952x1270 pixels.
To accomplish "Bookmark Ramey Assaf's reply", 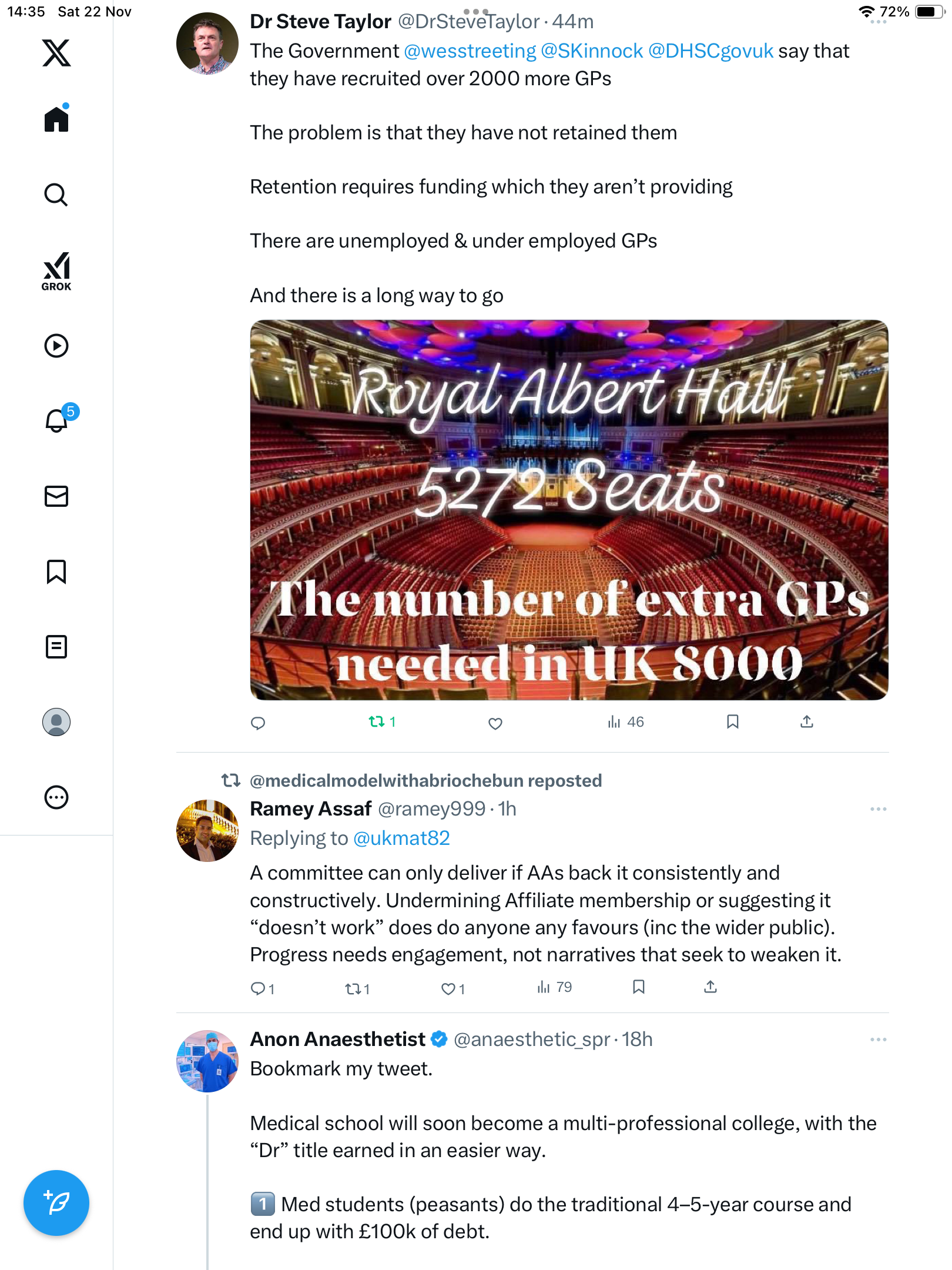I will (639, 987).
